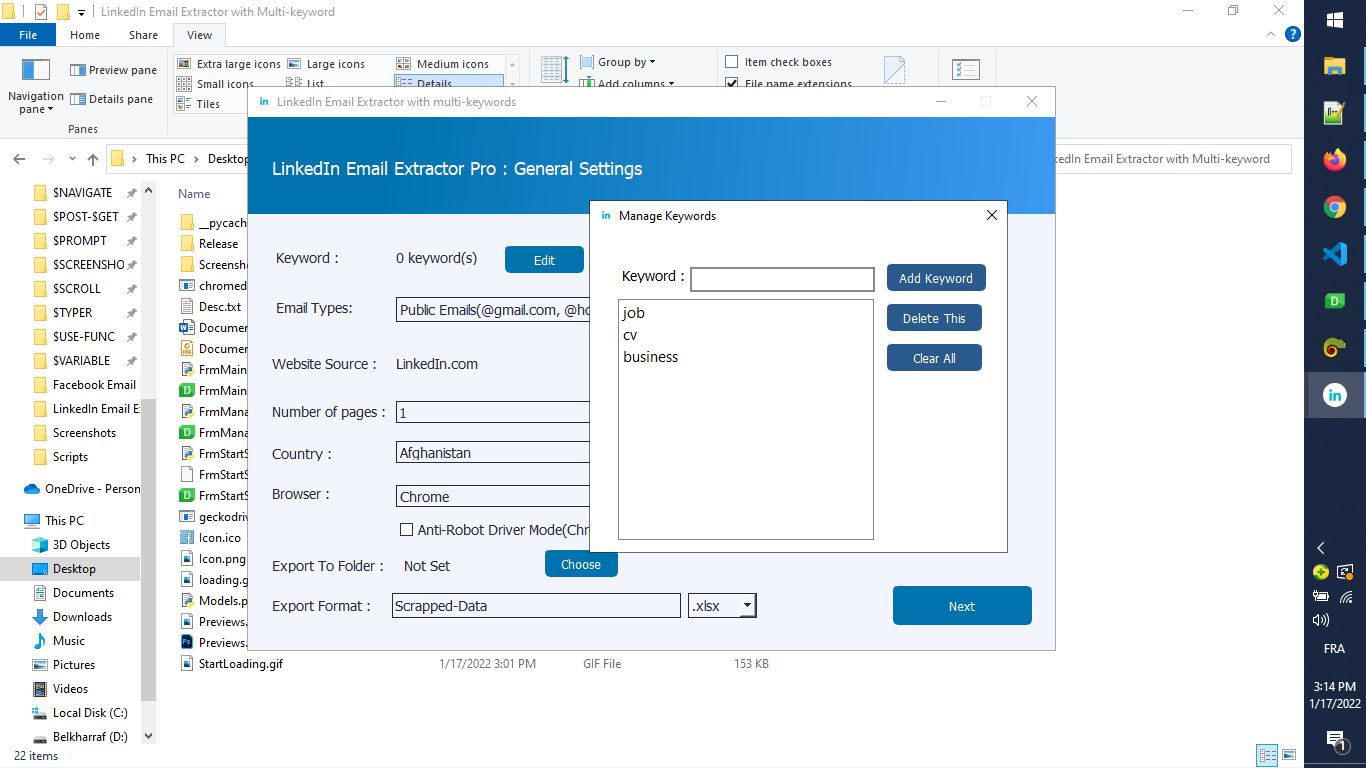Click the Number of pages field

pyautogui.click(x=493, y=412)
